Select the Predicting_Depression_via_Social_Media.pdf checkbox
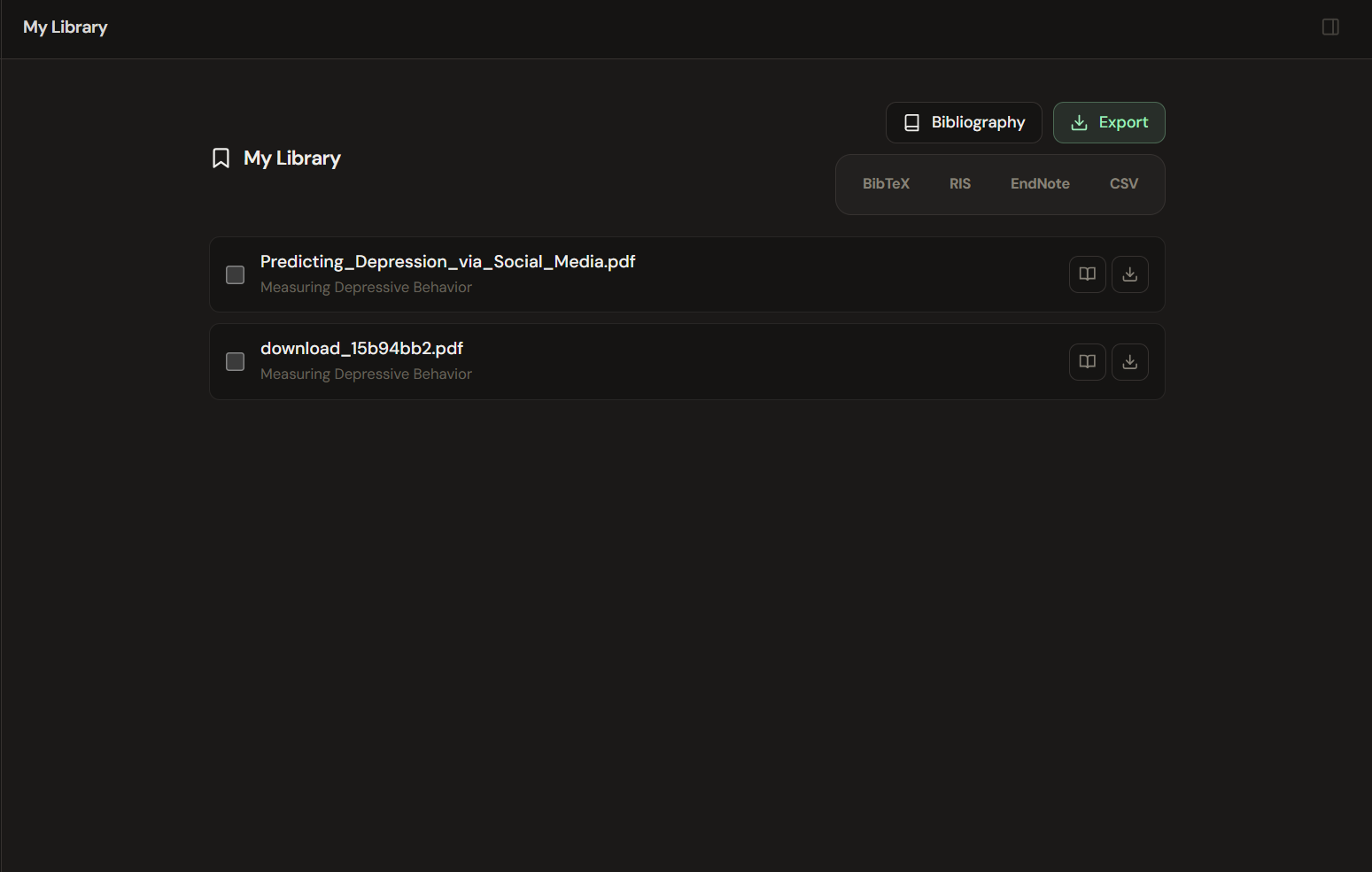Viewport: 1372px width, 872px height. [x=235, y=275]
